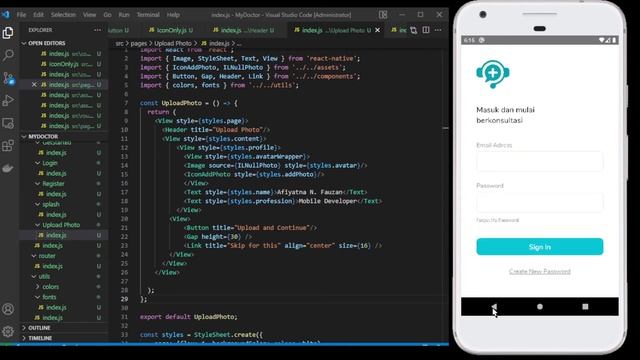Switch to the IconOnly.js tab

pyautogui.click(x=171, y=30)
